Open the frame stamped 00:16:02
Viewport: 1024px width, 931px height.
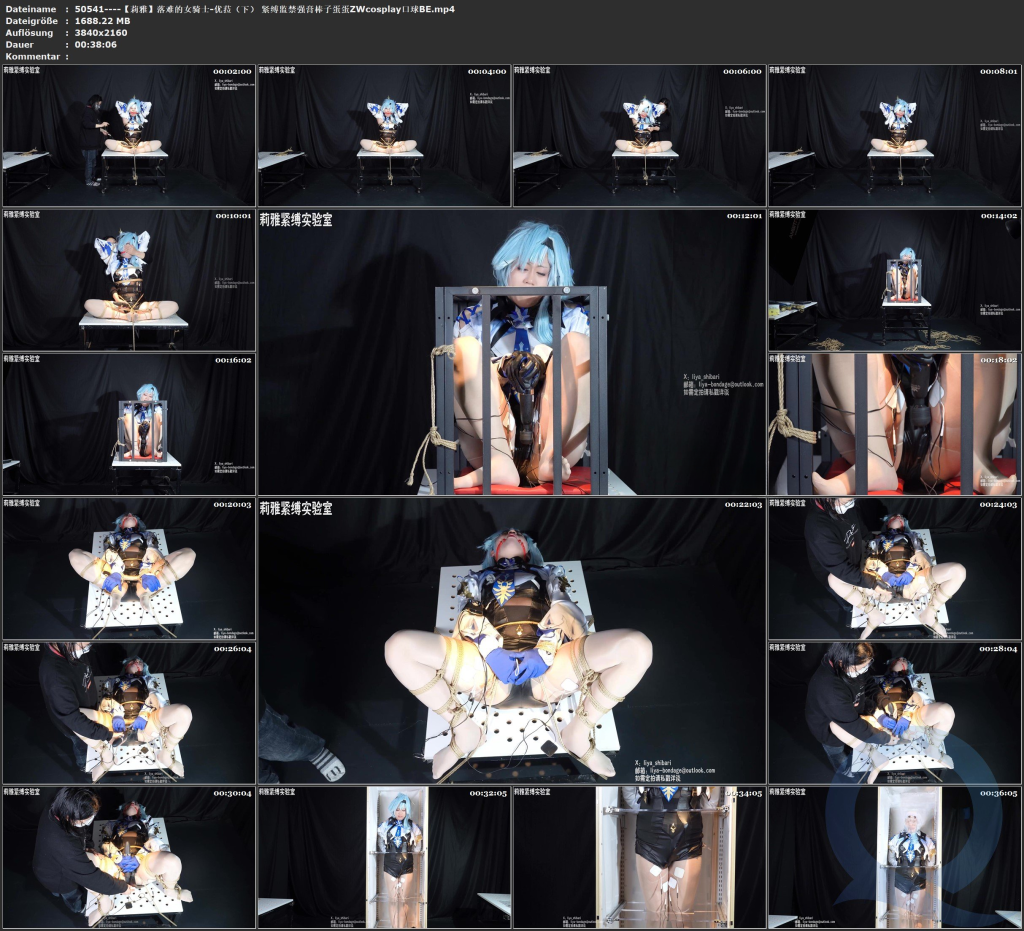tap(129, 424)
